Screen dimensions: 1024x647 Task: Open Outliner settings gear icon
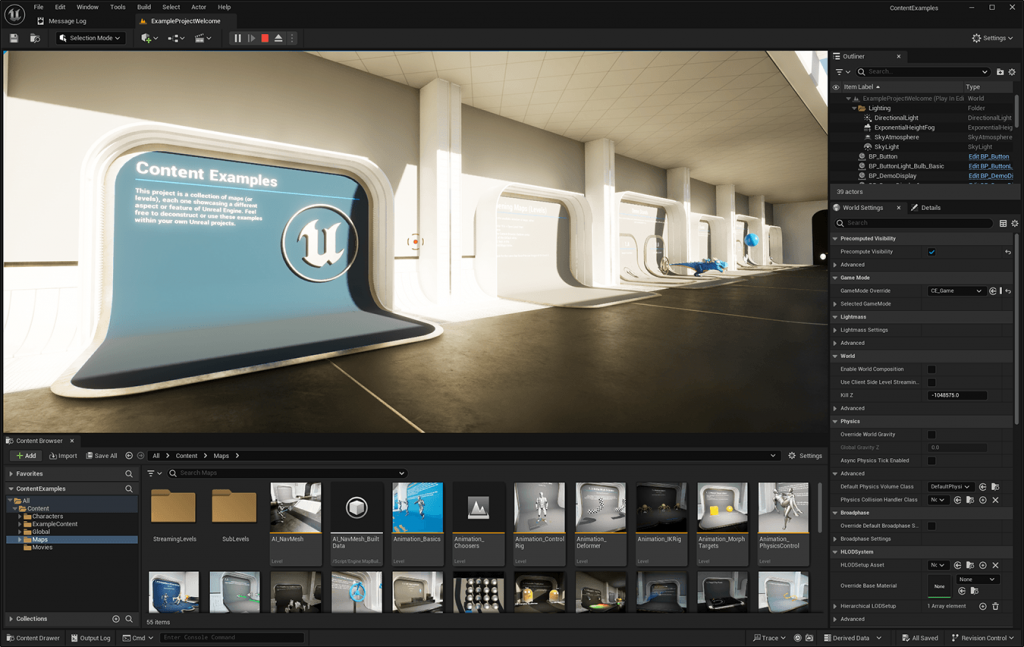1014,71
